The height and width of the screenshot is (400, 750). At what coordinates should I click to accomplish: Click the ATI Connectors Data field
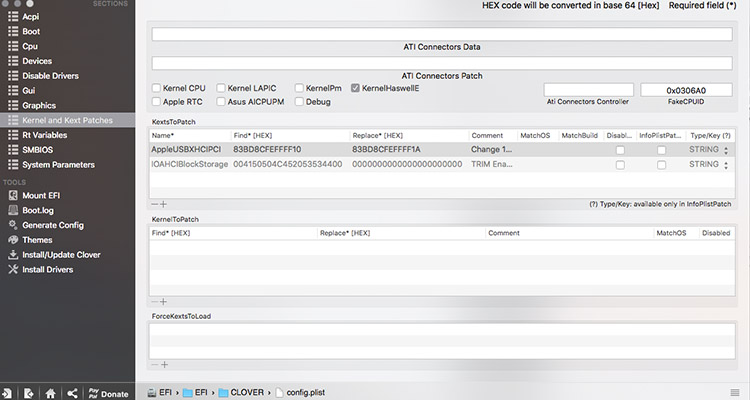point(442,34)
